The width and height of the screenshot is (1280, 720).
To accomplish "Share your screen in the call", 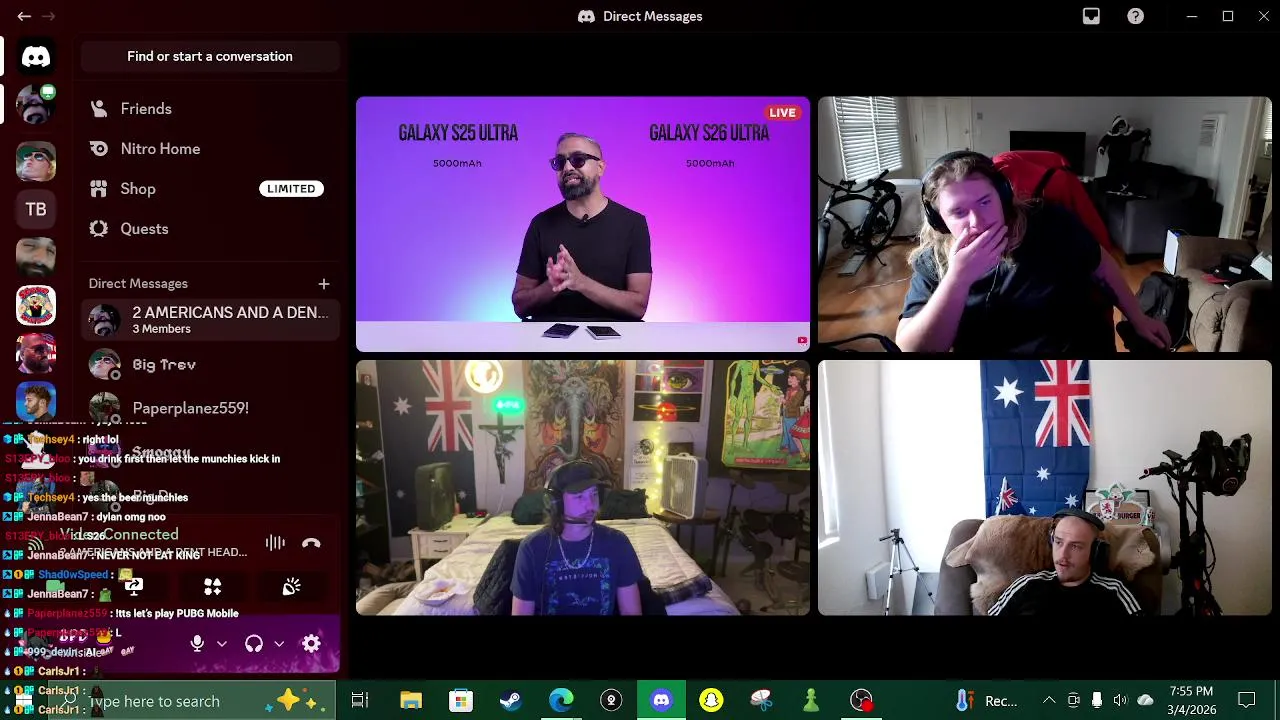I will (x=133, y=587).
